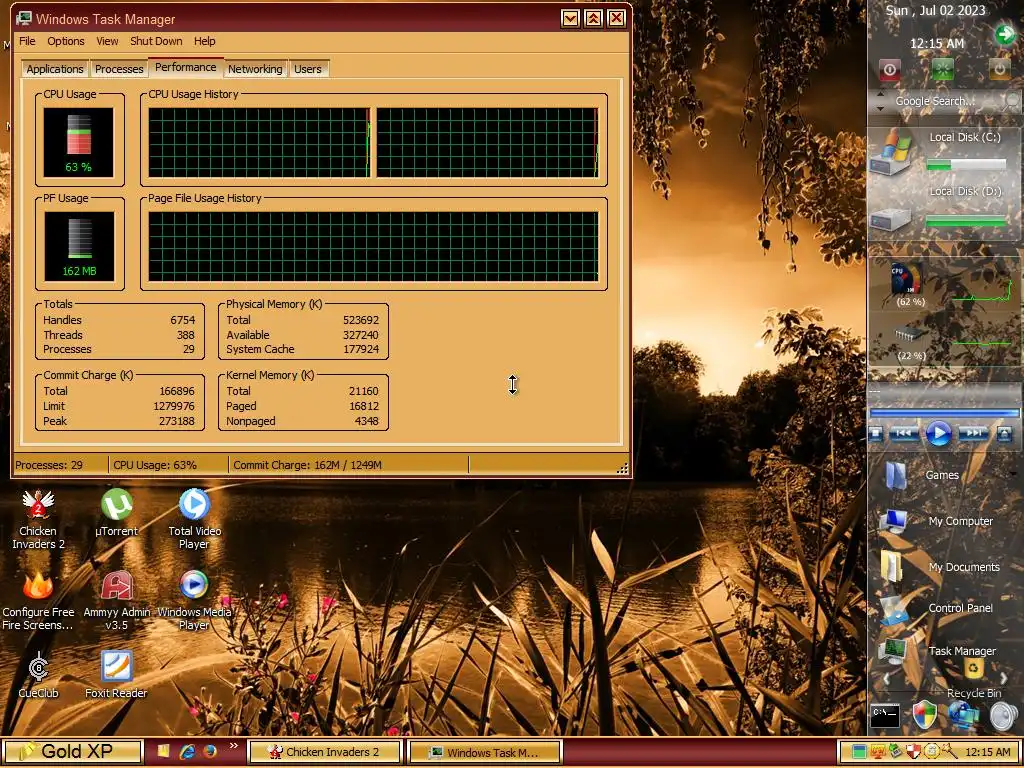Show previous shortcuts page in sidebar
The height and width of the screenshot is (768, 1024).
[886, 680]
